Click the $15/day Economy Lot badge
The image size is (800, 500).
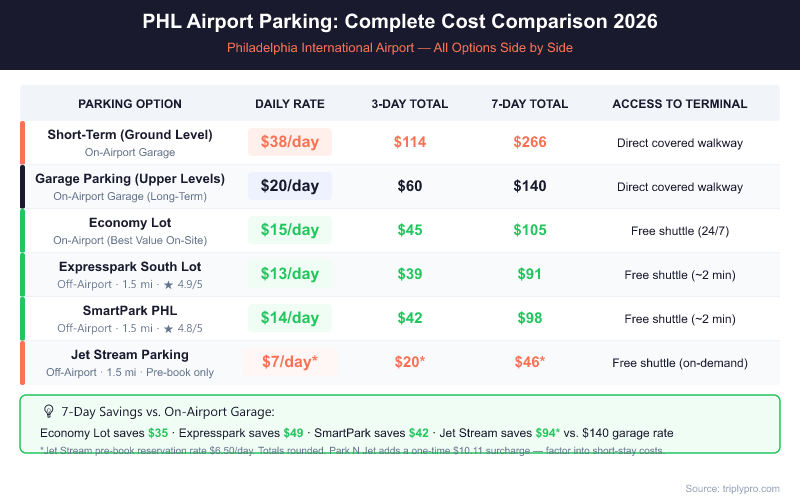[x=289, y=230]
